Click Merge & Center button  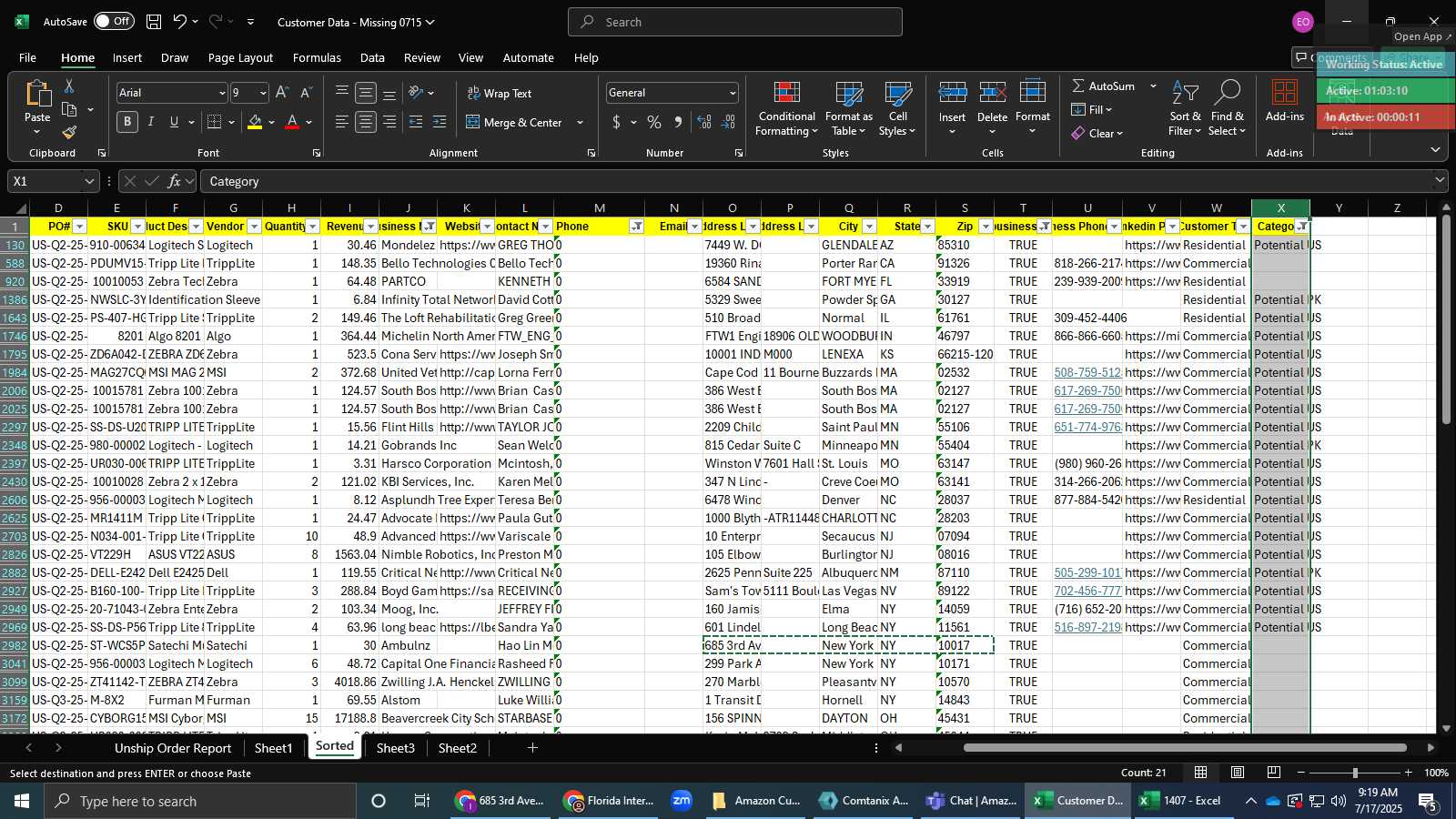pyautogui.click(x=514, y=122)
